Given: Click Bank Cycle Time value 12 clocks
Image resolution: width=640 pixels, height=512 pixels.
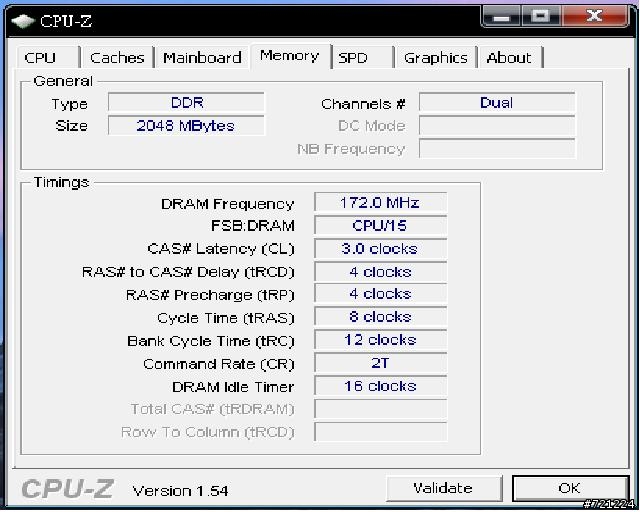Looking at the screenshot, I should click(380, 340).
